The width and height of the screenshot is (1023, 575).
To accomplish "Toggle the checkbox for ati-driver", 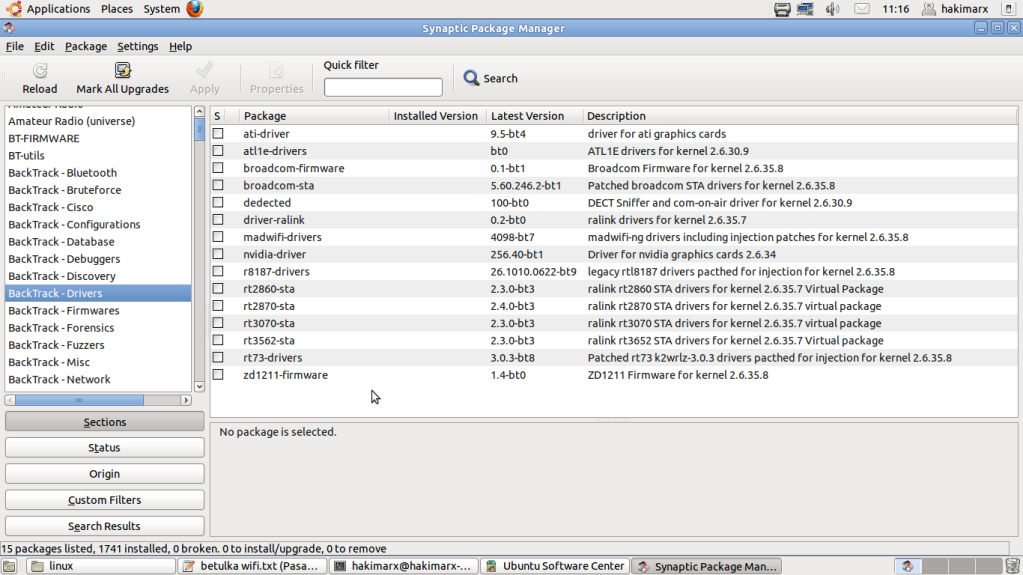I will coord(218,133).
